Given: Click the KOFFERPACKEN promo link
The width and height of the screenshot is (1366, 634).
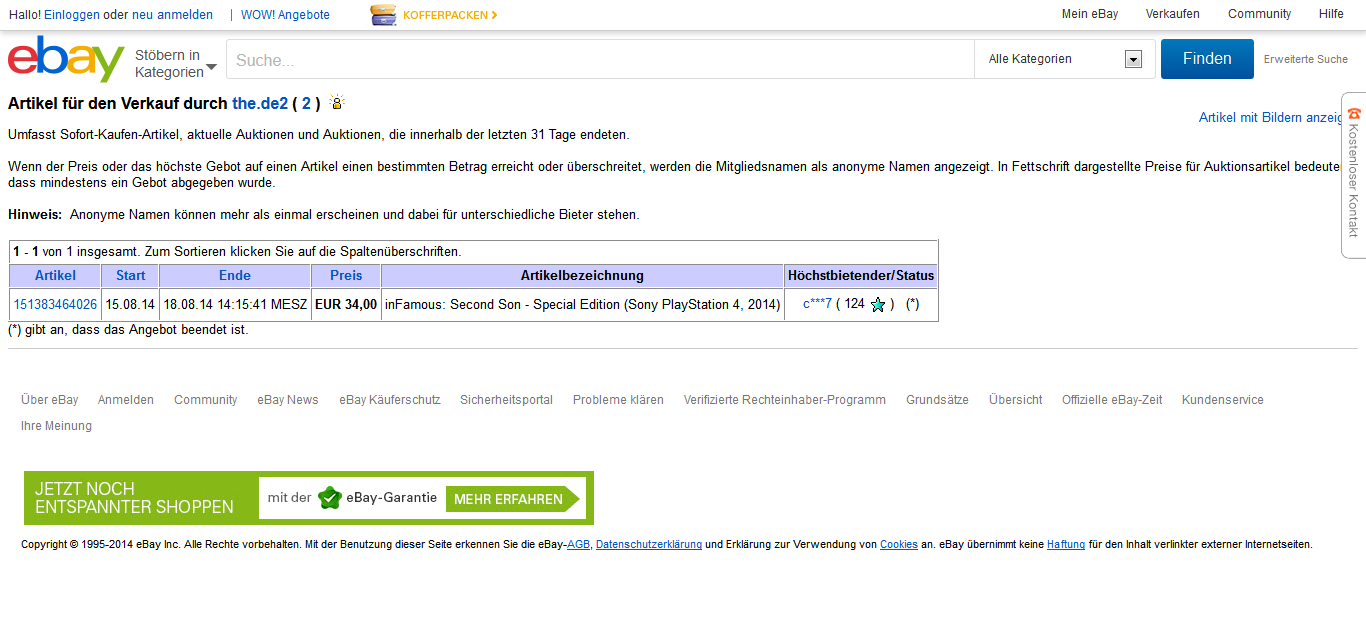Looking at the screenshot, I should pos(450,15).
